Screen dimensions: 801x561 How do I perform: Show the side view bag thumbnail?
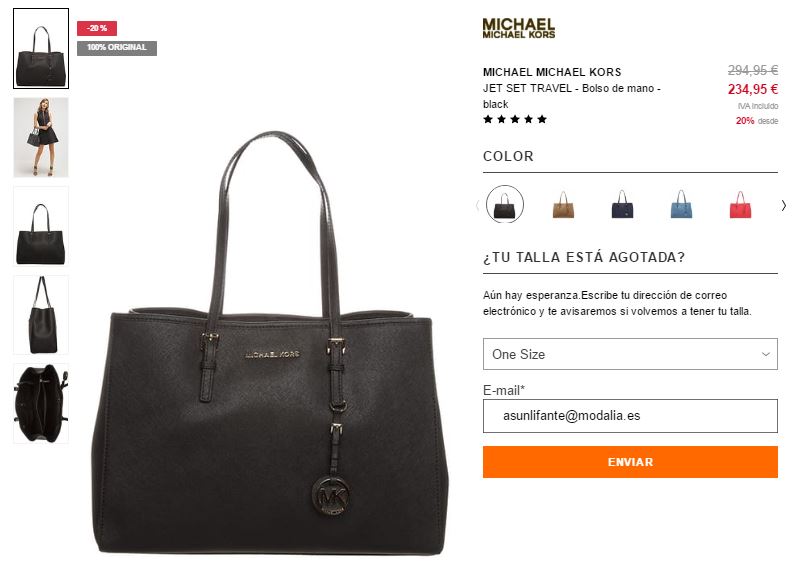pyautogui.click(x=41, y=315)
